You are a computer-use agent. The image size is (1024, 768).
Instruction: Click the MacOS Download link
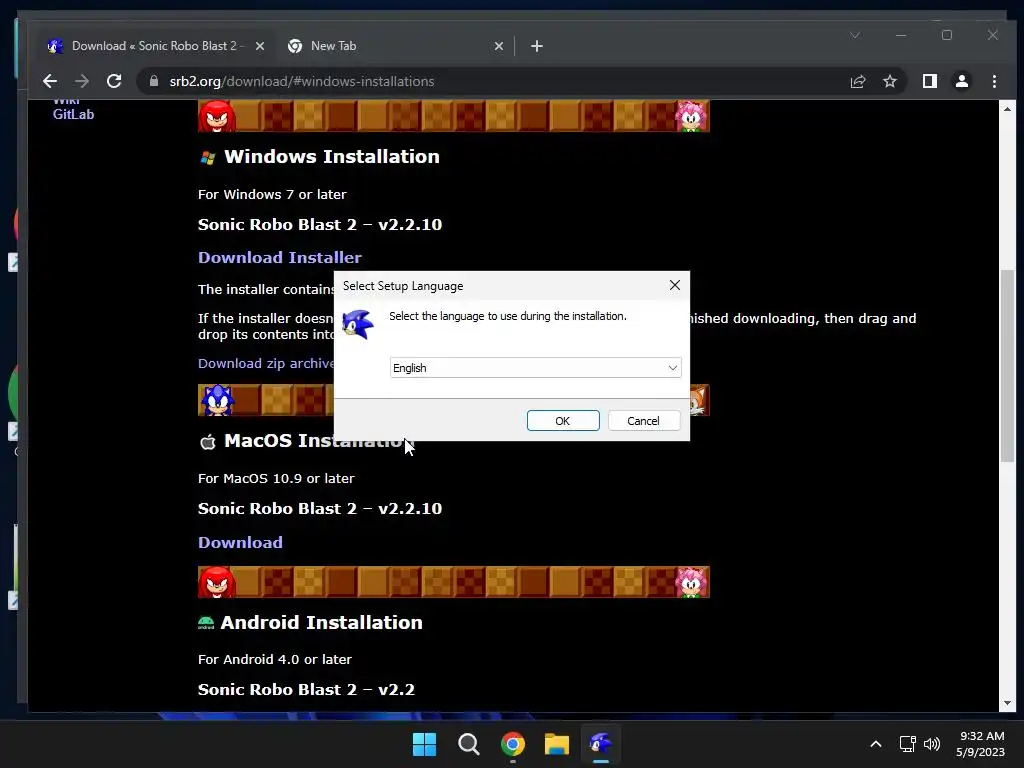(x=240, y=543)
